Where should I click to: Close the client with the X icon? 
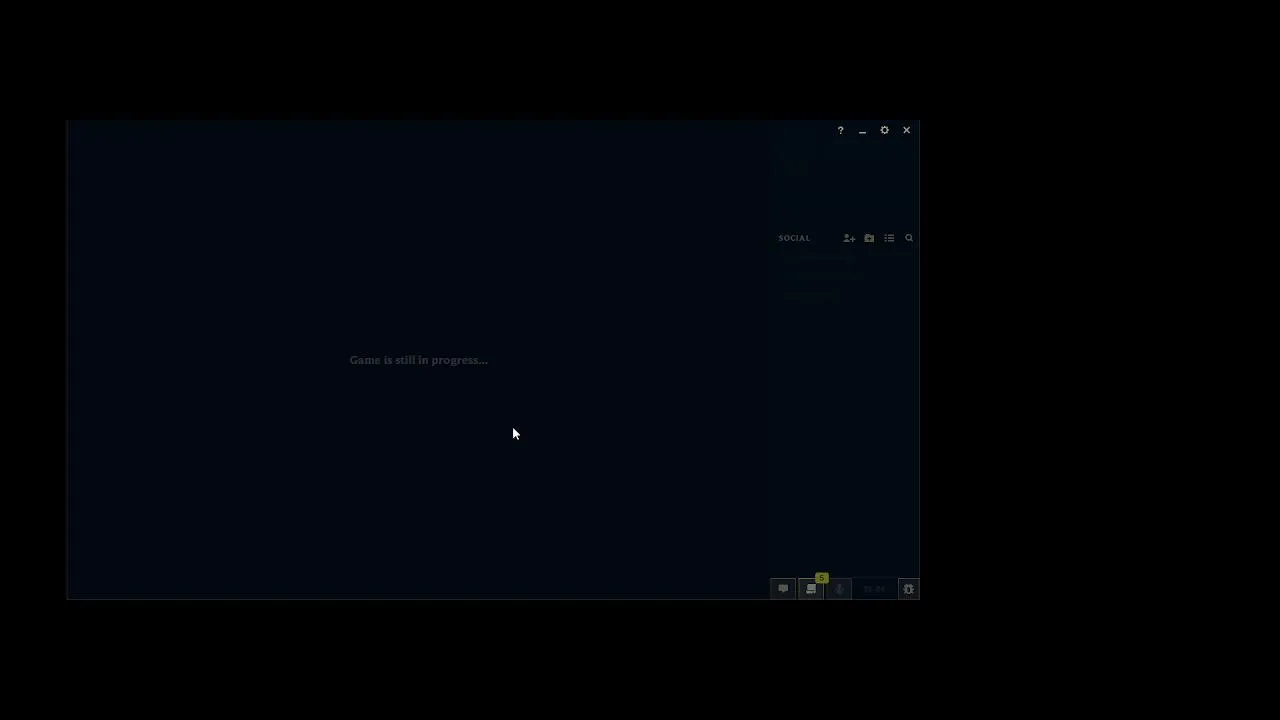pos(906,130)
